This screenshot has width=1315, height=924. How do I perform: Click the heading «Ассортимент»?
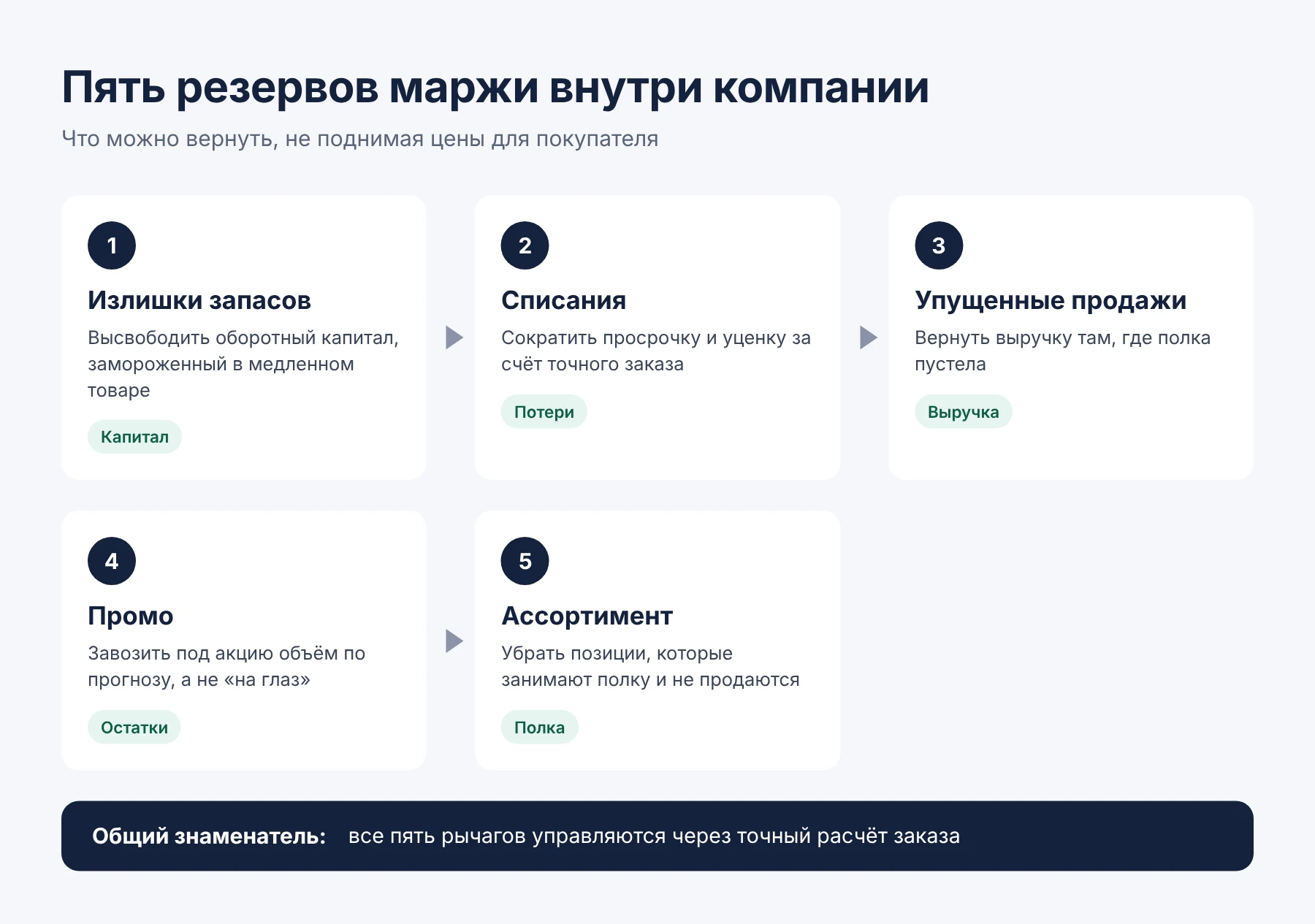(x=587, y=616)
